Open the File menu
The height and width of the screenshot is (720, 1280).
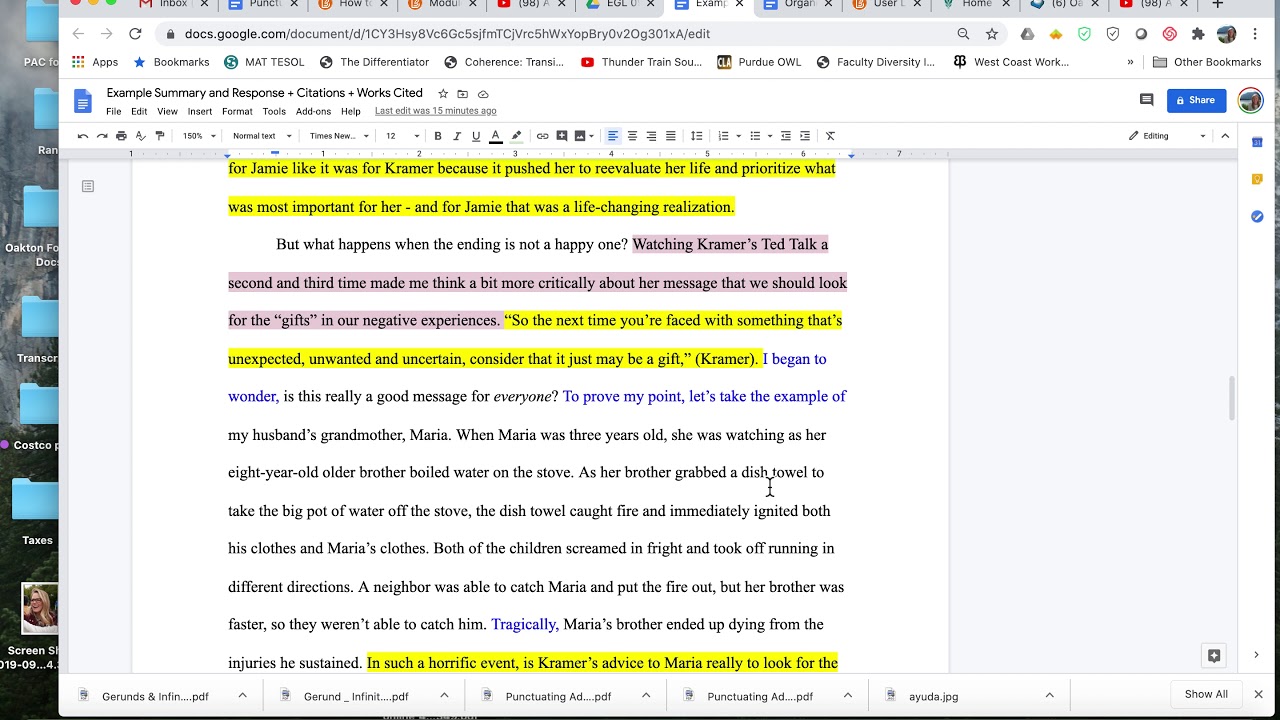pyautogui.click(x=114, y=111)
